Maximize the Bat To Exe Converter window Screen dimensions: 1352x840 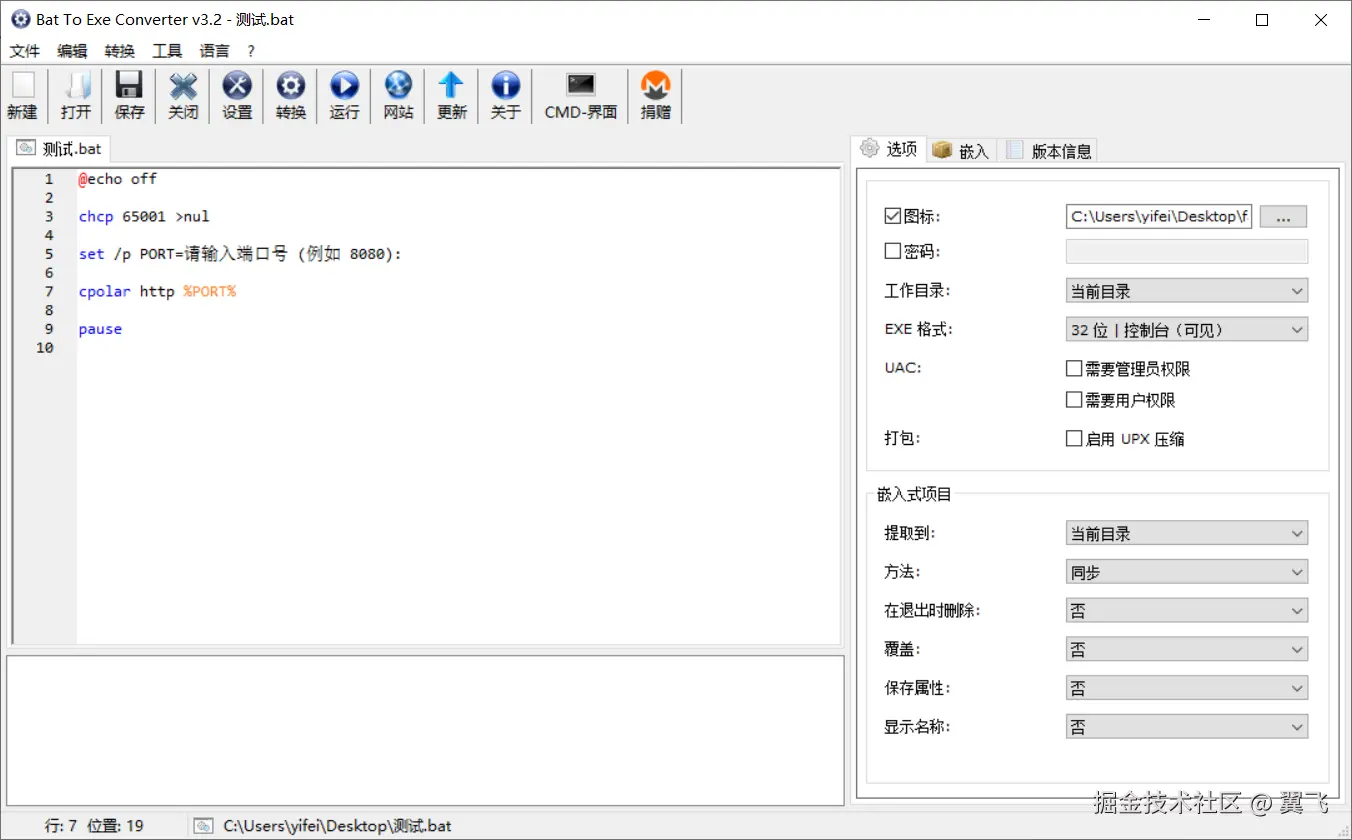1262,20
